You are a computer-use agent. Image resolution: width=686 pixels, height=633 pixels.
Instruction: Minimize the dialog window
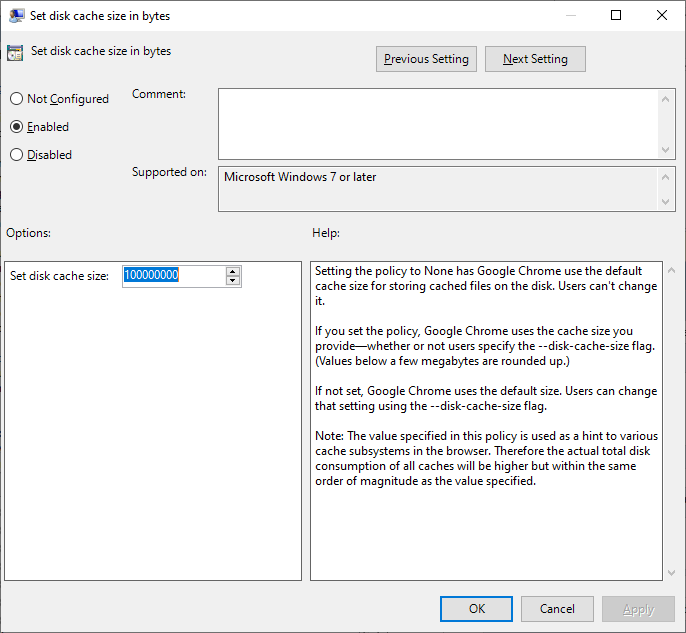(570, 16)
